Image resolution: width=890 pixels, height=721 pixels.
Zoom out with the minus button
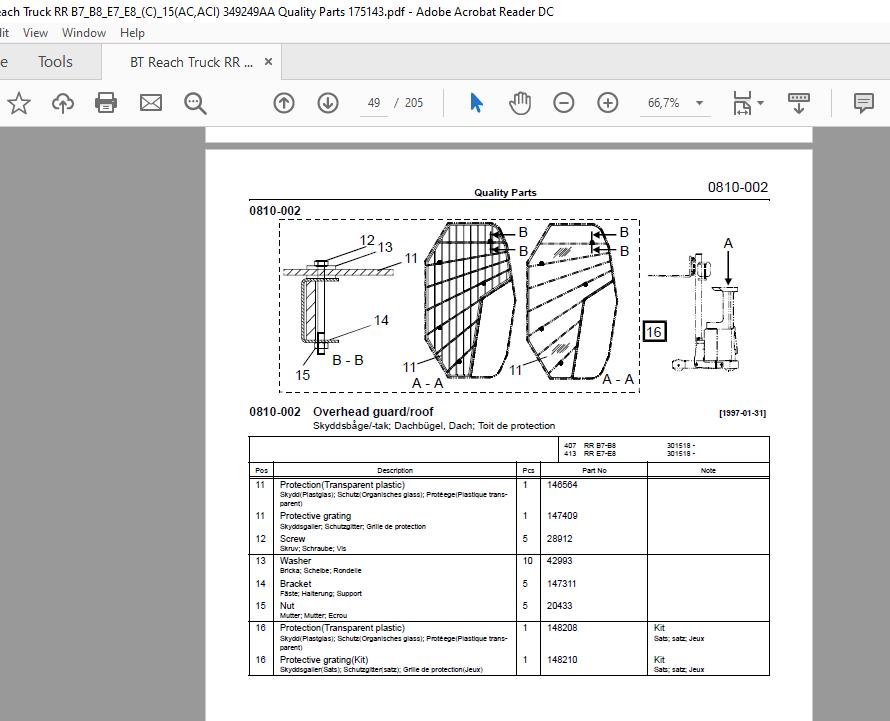click(564, 102)
